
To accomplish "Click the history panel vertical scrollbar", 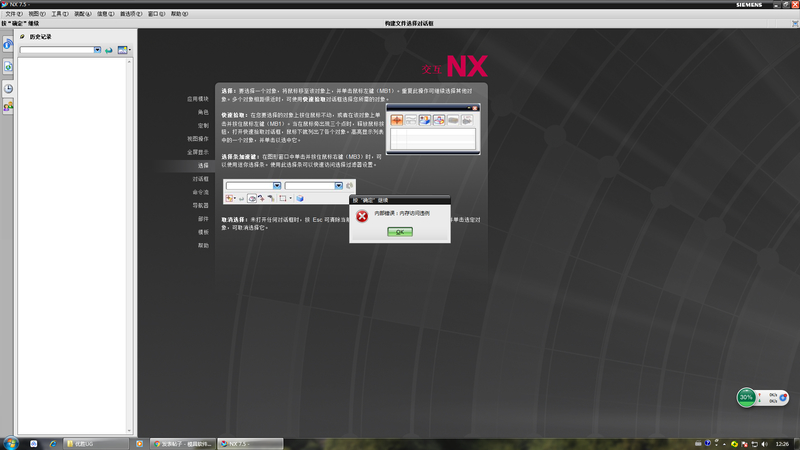I will coord(129,246).
